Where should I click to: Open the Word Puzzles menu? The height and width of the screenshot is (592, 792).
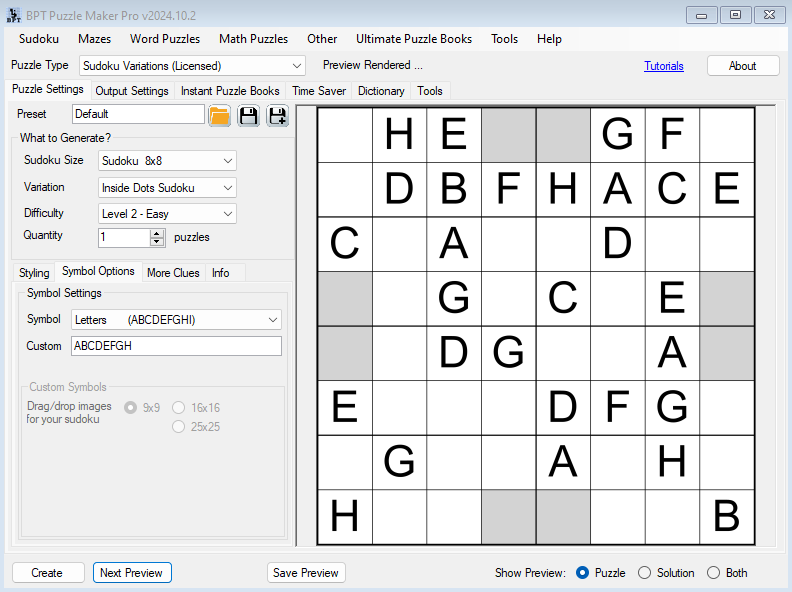pos(165,39)
